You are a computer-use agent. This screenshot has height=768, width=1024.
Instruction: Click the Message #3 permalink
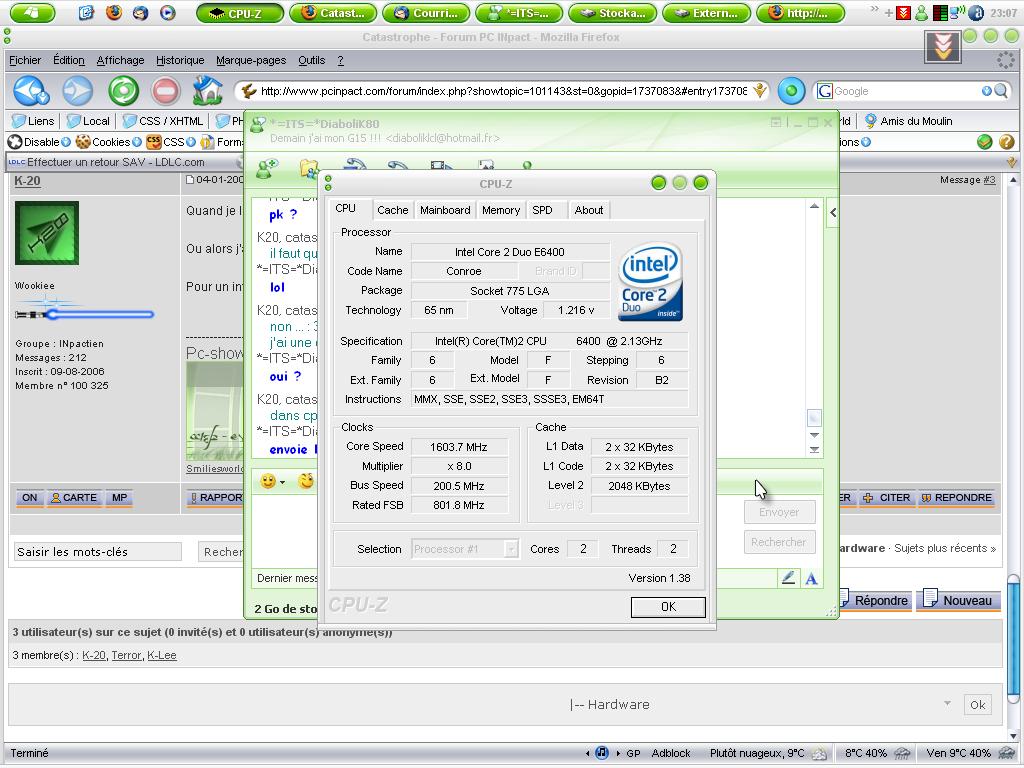tap(989, 180)
